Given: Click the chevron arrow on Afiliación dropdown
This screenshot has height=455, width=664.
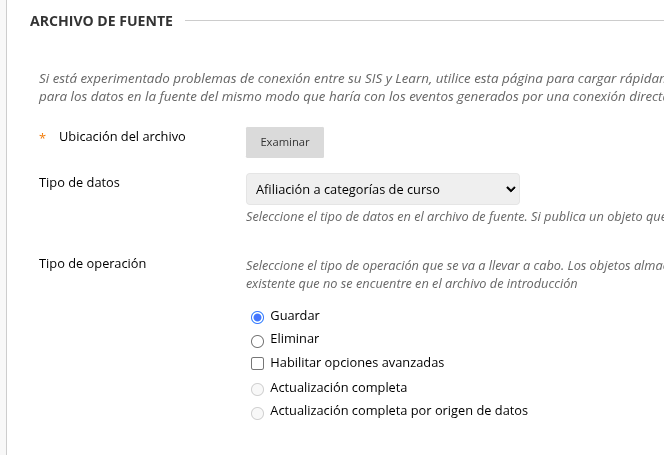Looking at the screenshot, I should pos(511,189).
